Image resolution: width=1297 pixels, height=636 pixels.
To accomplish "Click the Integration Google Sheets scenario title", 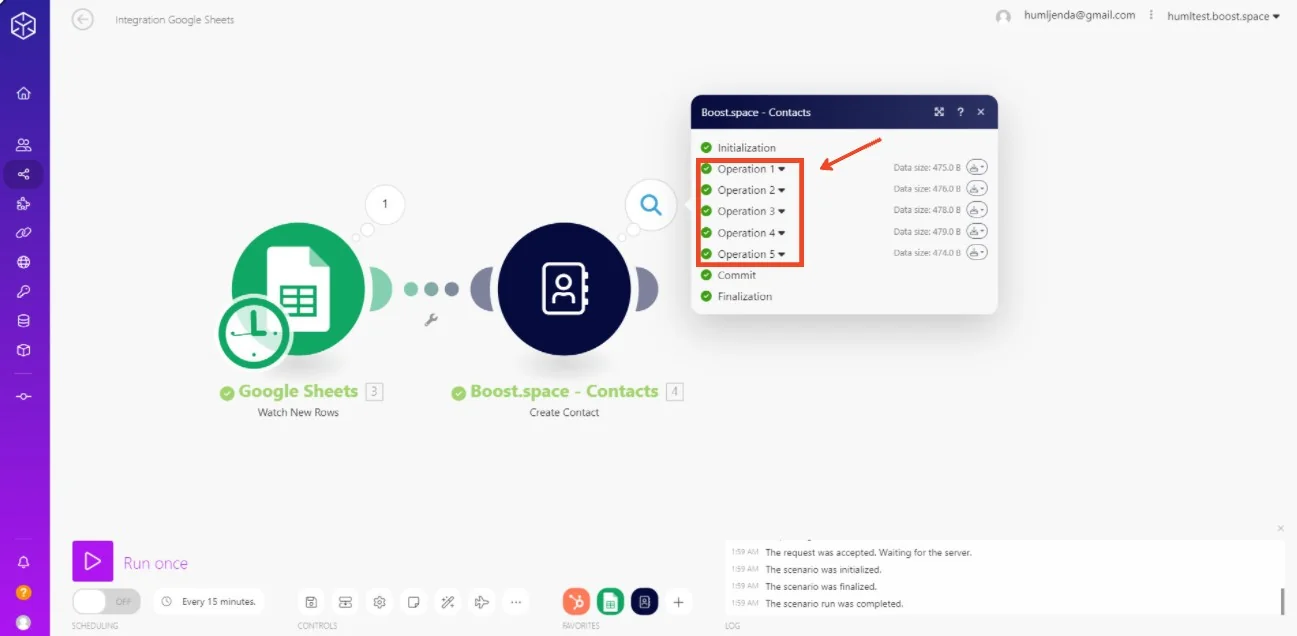I will tap(174, 20).
